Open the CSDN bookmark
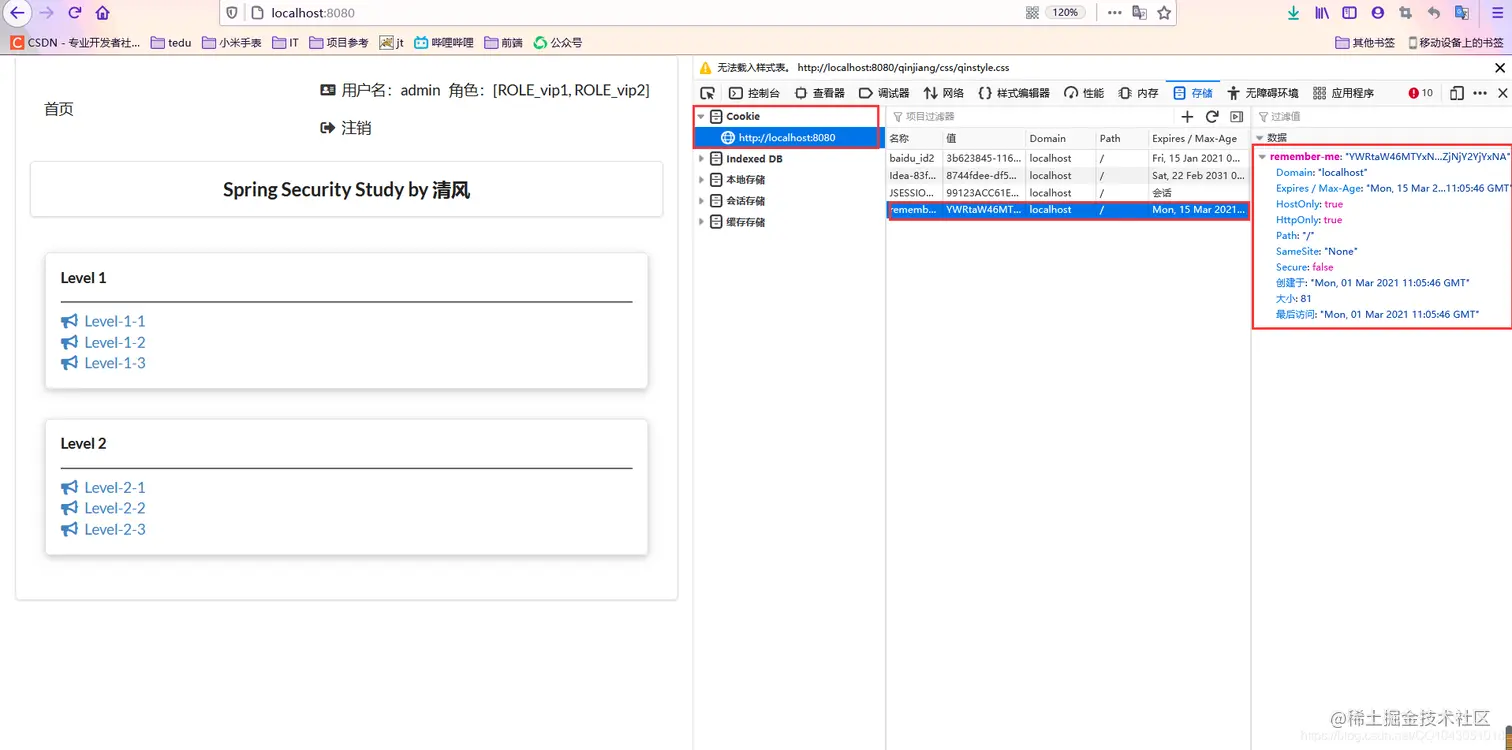The height and width of the screenshot is (750, 1512). click(x=76, y=43)
